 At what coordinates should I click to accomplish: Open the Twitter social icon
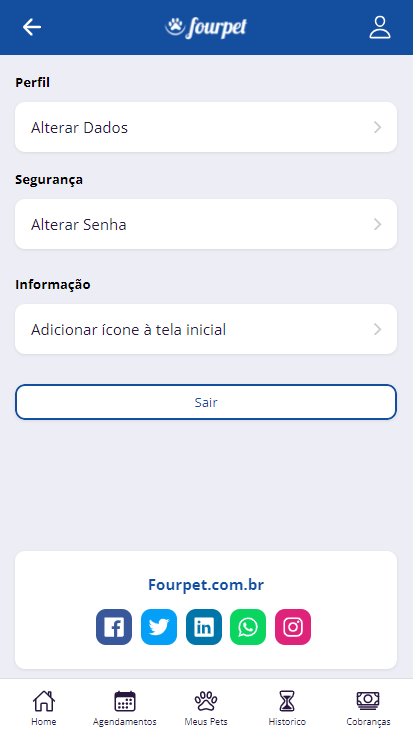159,627
